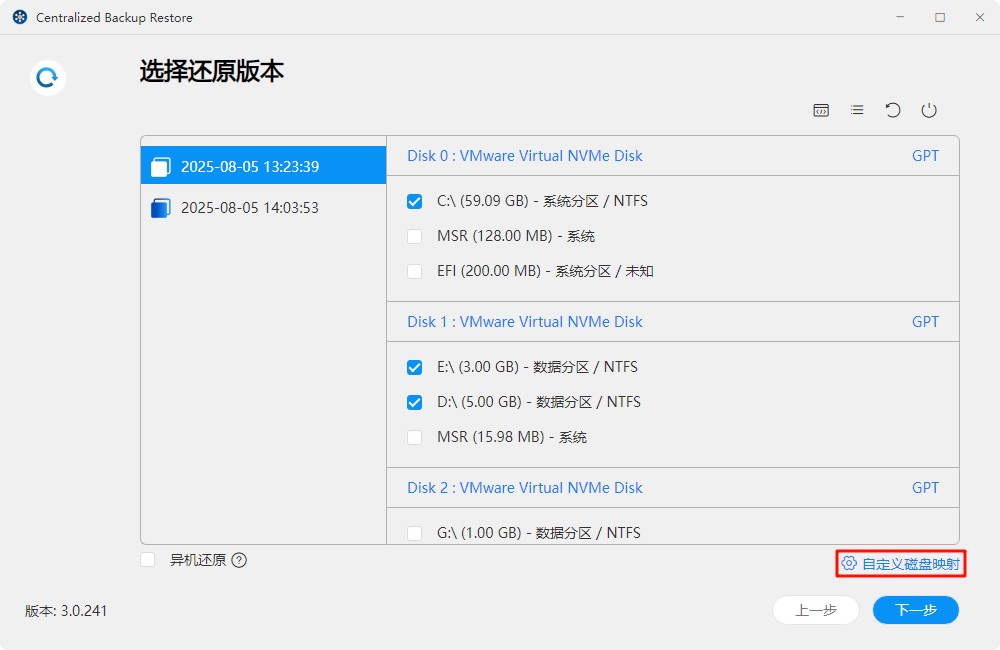Open the command/terminal window icon
1000x650 pixels.
[821, 110]
